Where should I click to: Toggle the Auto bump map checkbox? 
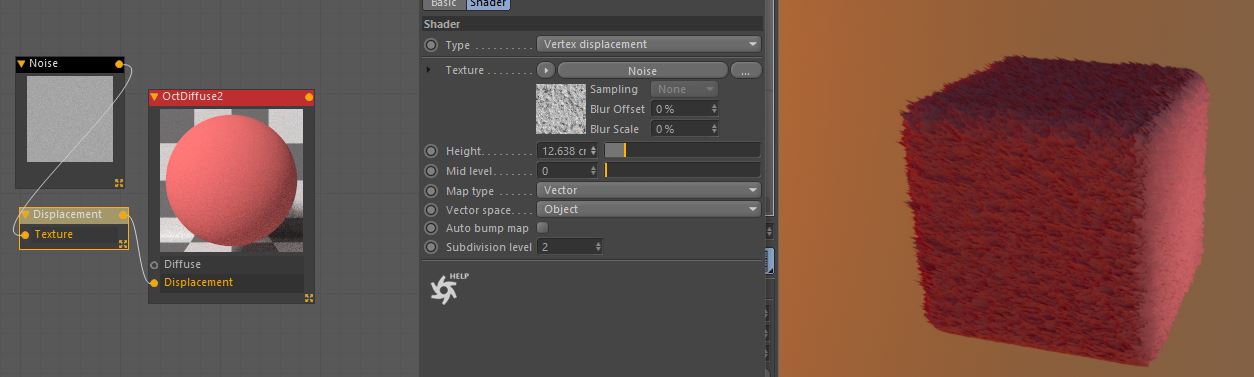[x=543, y=228]
